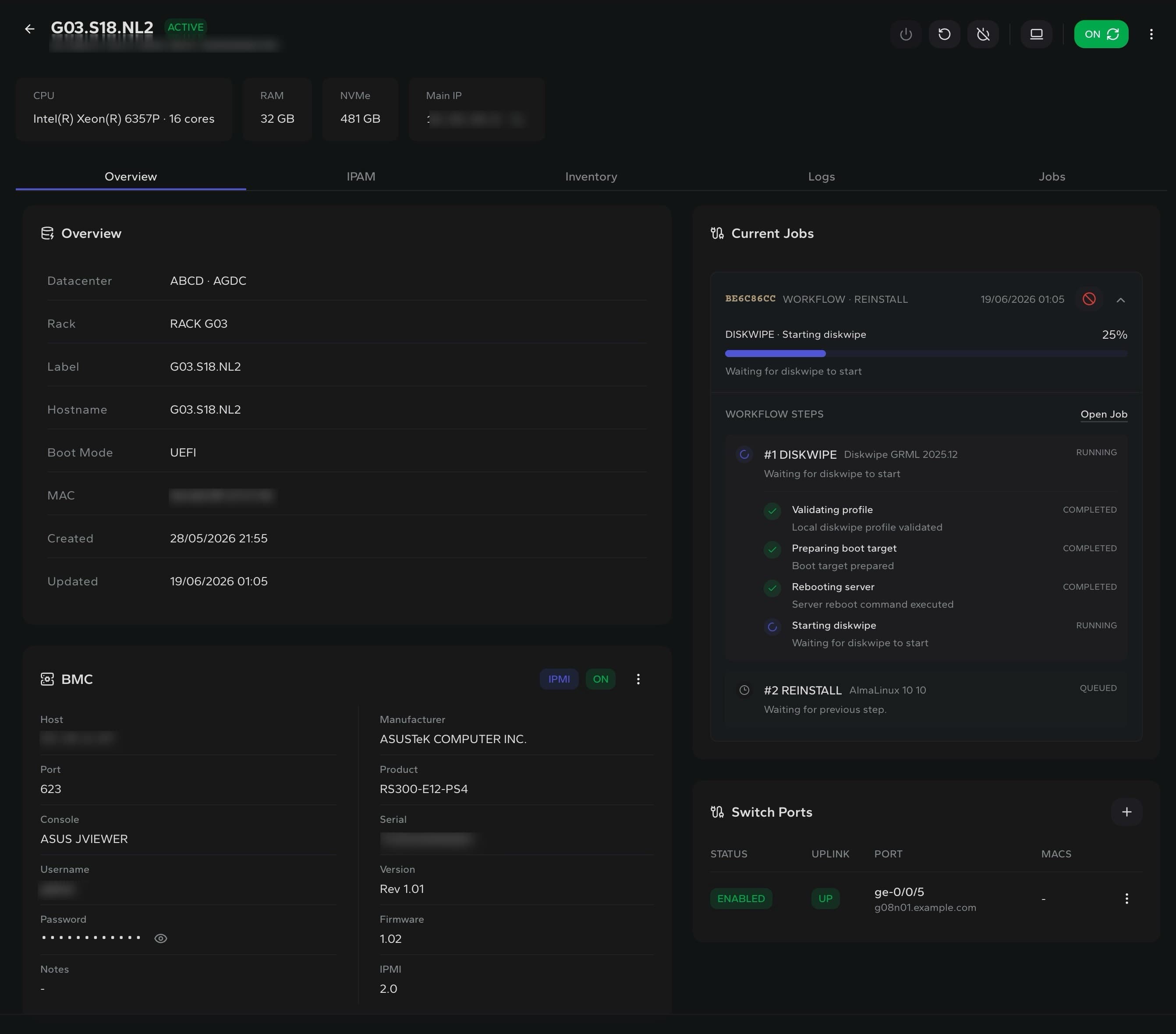Click the Datacenter value ABCD · AGDC
This screenshot has width=1176, height=1034.
point(208,281)
